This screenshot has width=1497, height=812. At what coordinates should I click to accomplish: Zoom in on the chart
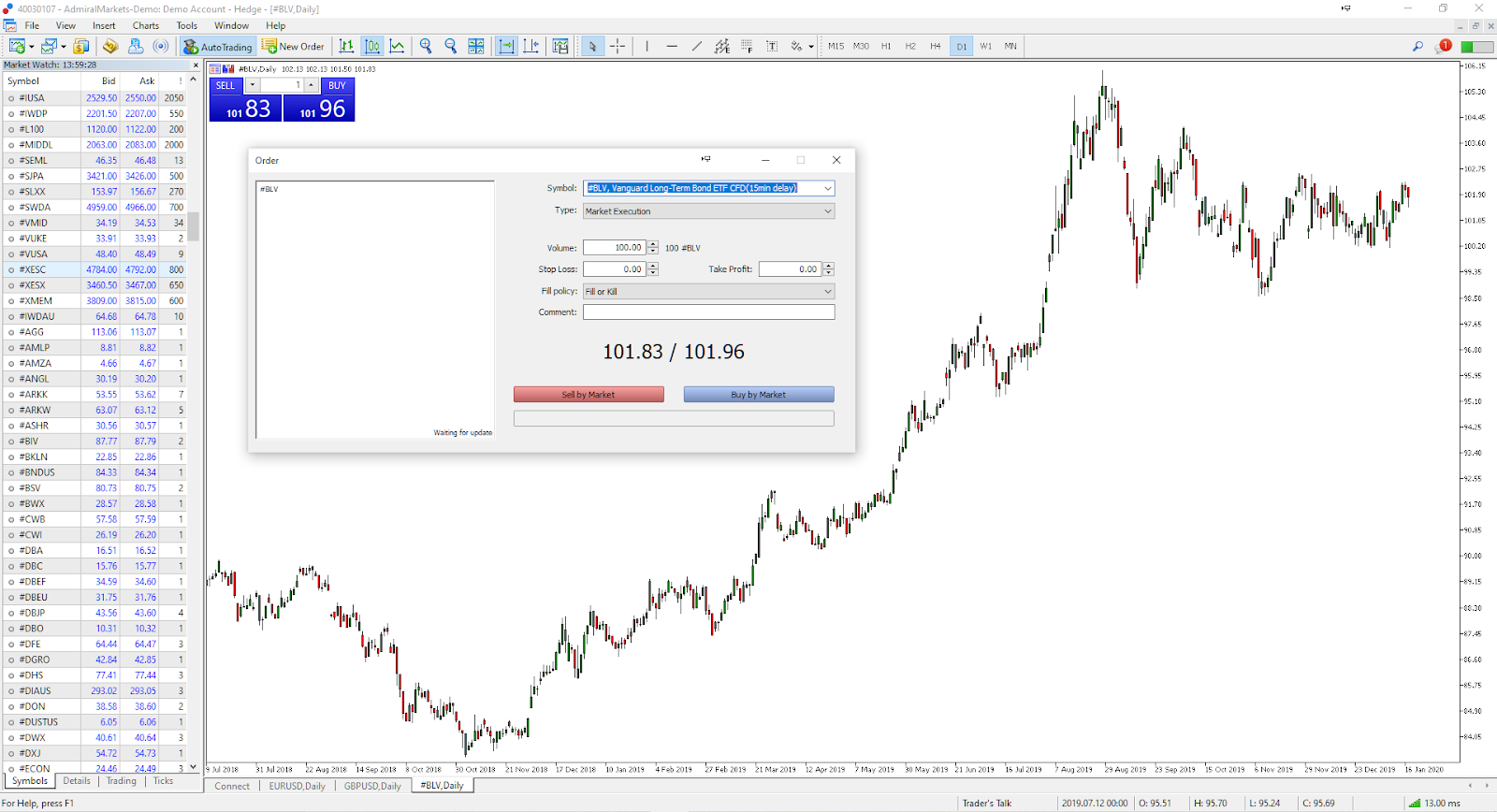(426, 46)
